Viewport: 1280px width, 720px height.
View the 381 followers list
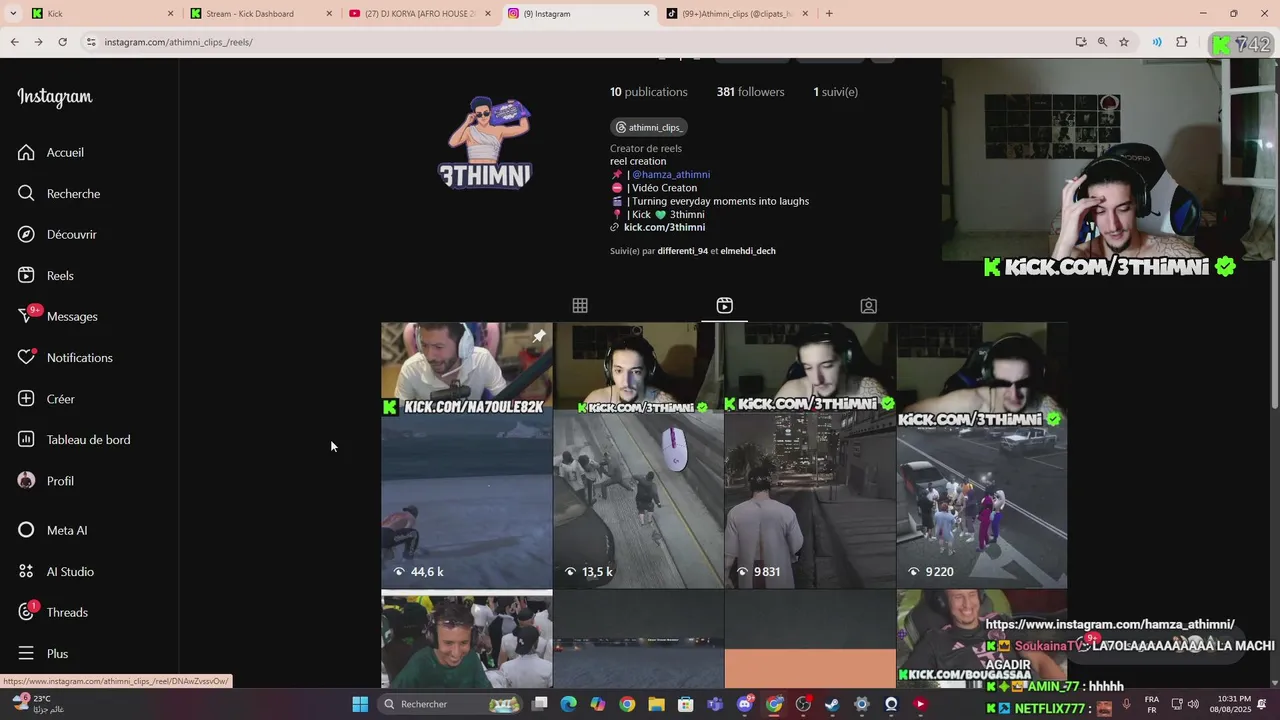(750, 91)
